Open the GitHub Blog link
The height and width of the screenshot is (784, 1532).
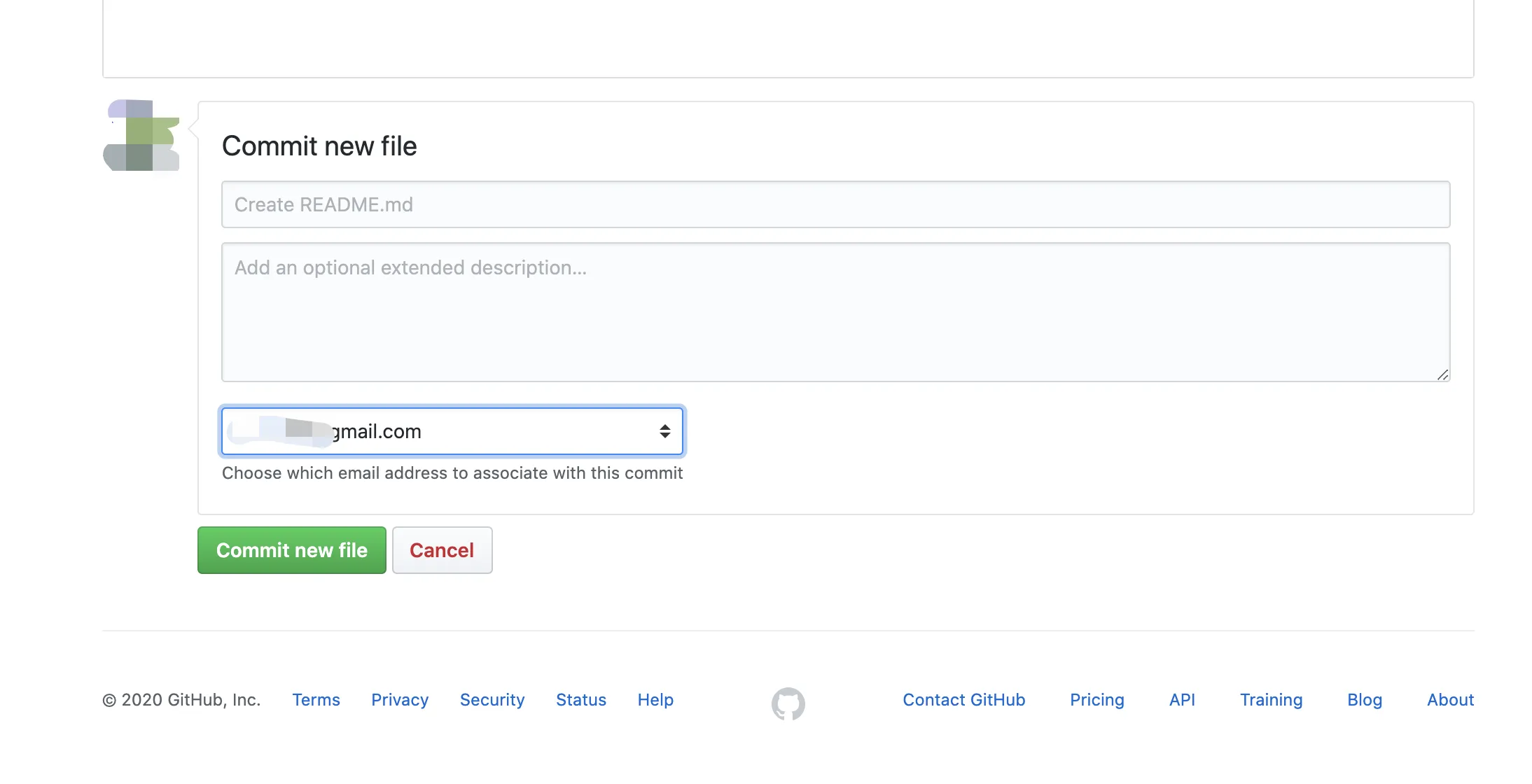[x=1364, y=700]
